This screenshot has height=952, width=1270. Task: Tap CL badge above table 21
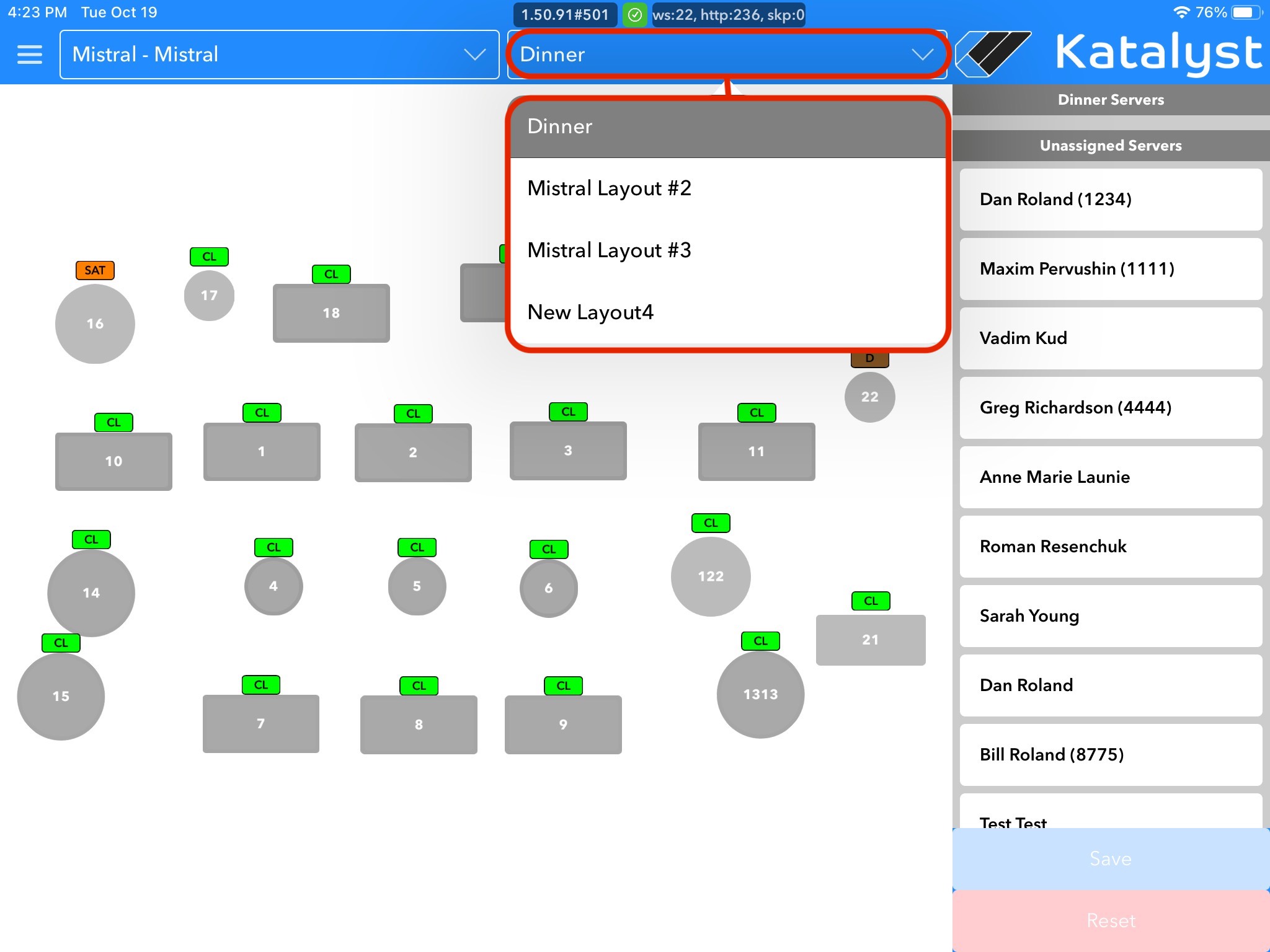tap(871, 601)
